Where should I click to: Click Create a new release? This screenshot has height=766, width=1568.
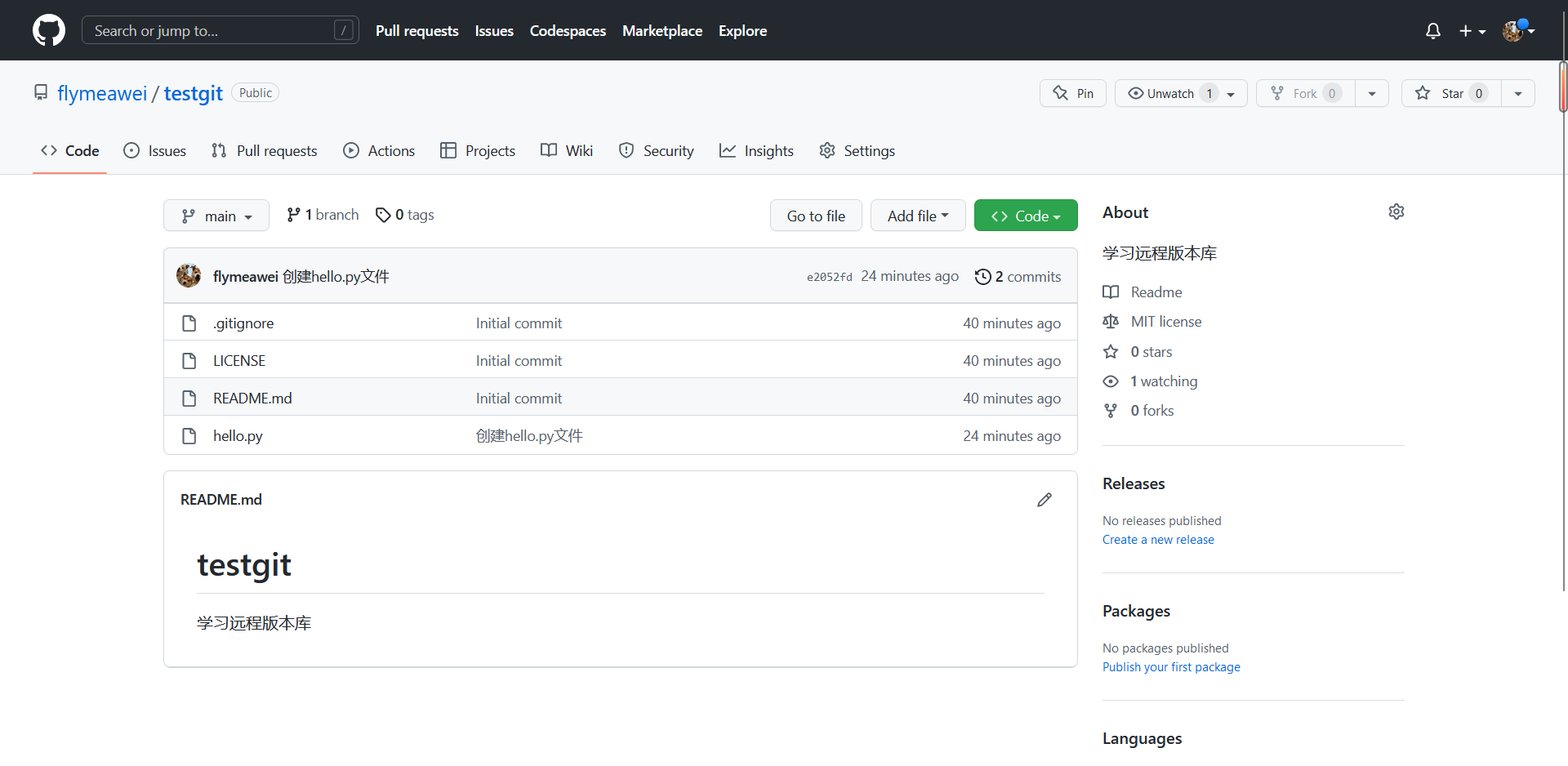tap(1158, 540)
